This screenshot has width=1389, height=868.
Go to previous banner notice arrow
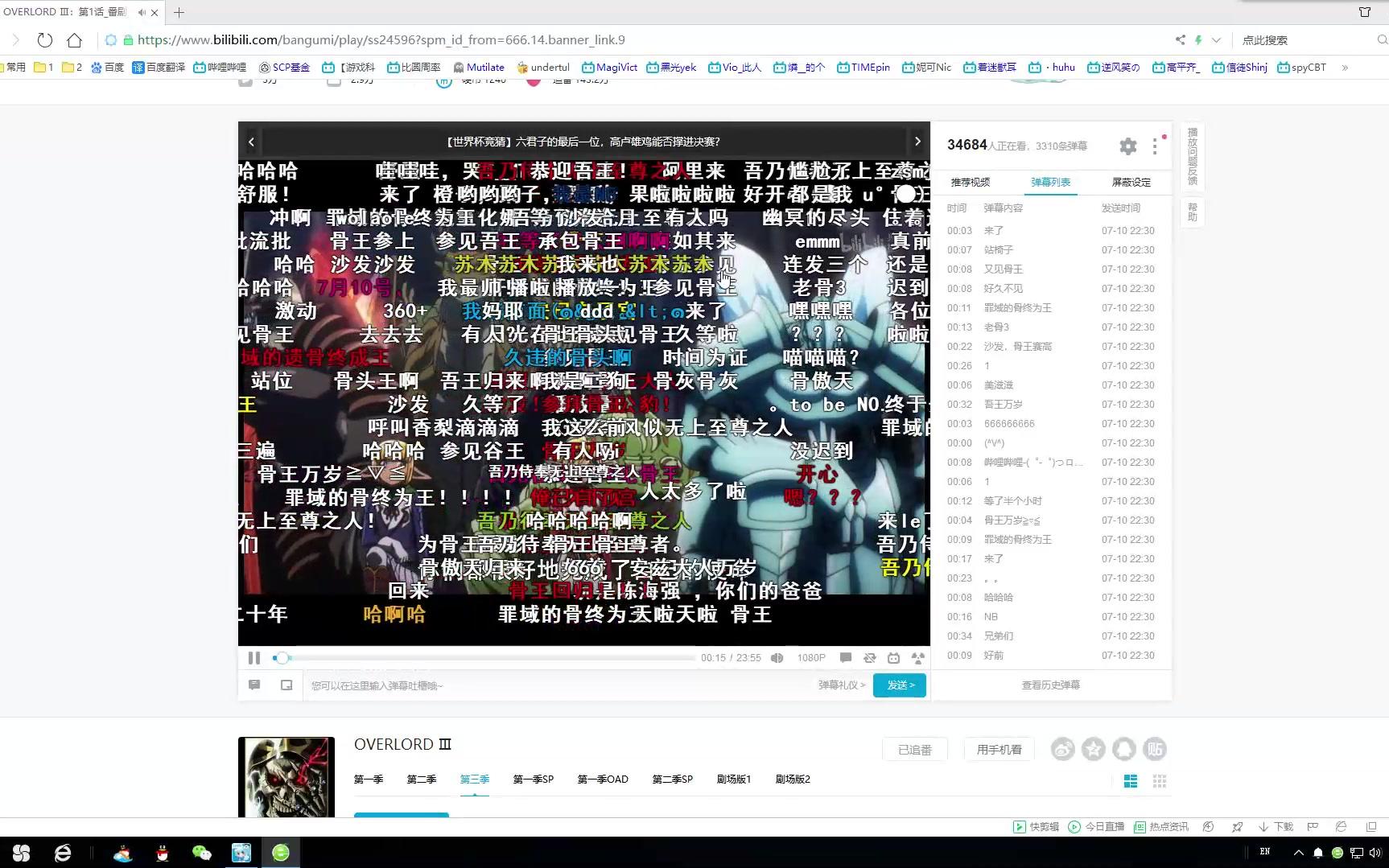(251, 142)
